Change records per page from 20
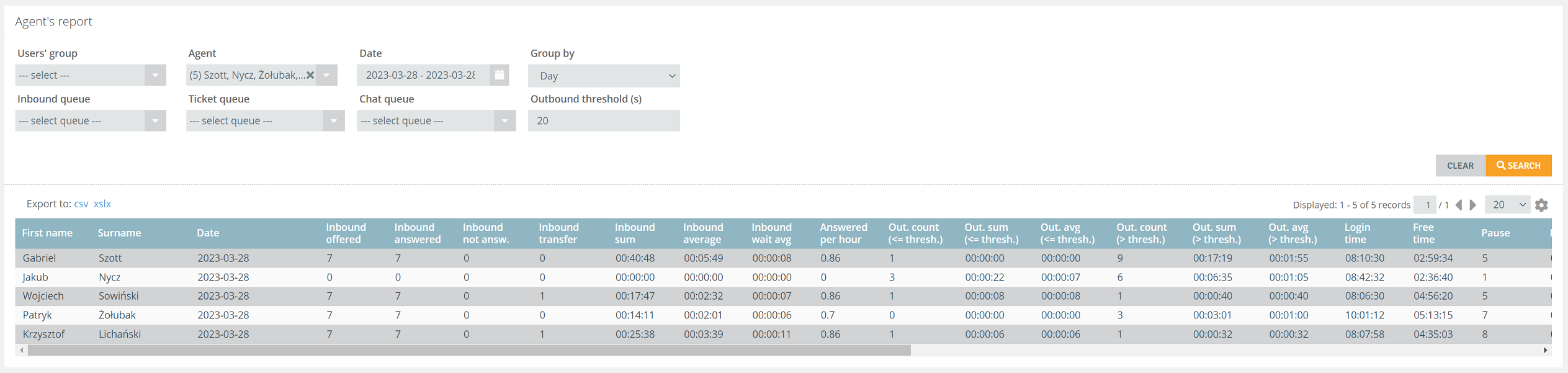Viewport: 1568px width, 373px height. (1508, 205)
